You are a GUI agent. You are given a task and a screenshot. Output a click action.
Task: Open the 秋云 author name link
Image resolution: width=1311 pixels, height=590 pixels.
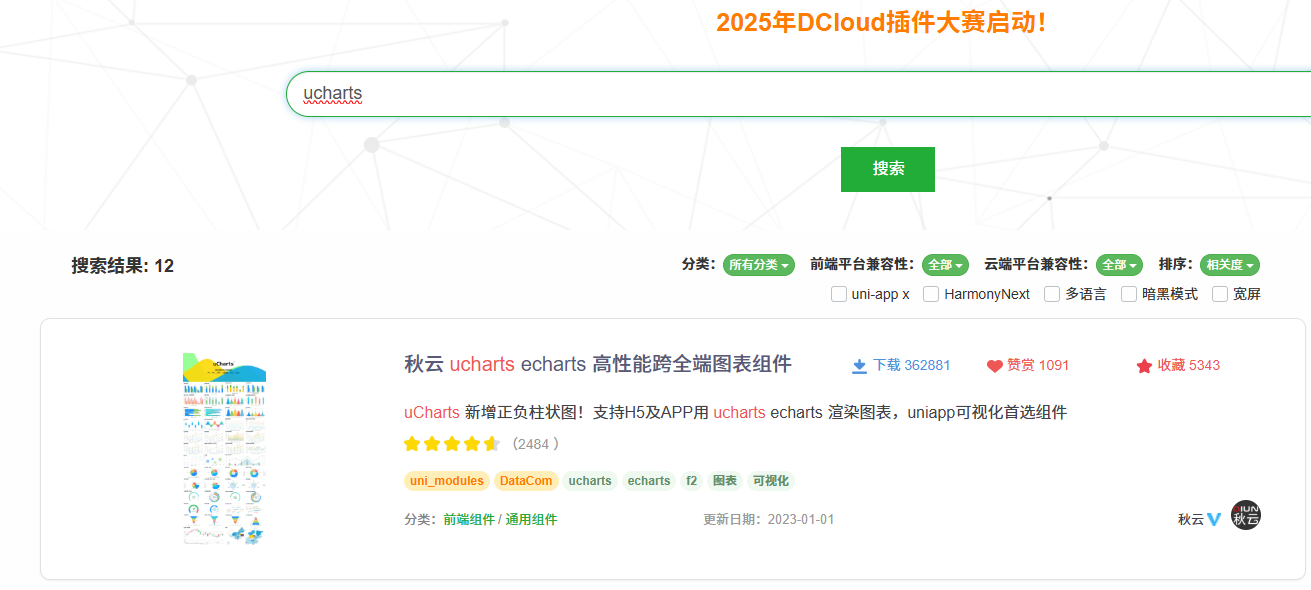[x=1191, y=519]
